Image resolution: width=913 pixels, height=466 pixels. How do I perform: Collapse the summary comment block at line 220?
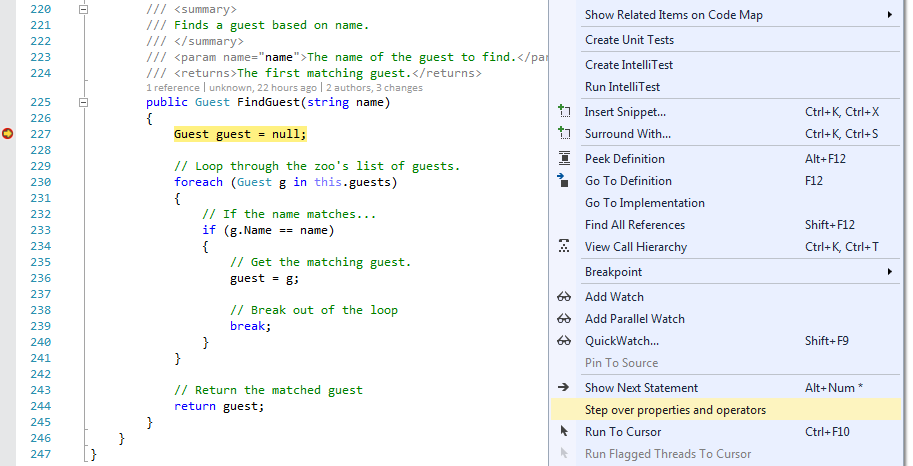84,8
